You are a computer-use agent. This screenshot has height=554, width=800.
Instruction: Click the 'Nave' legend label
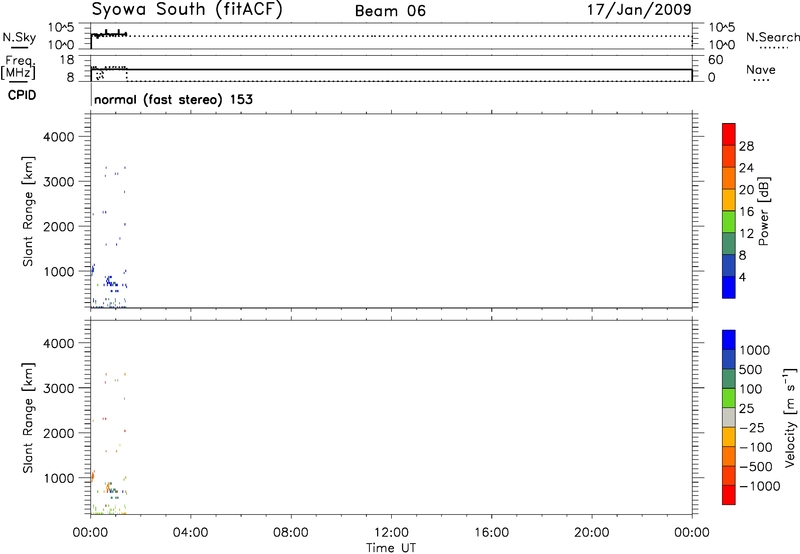coord(761,69)
